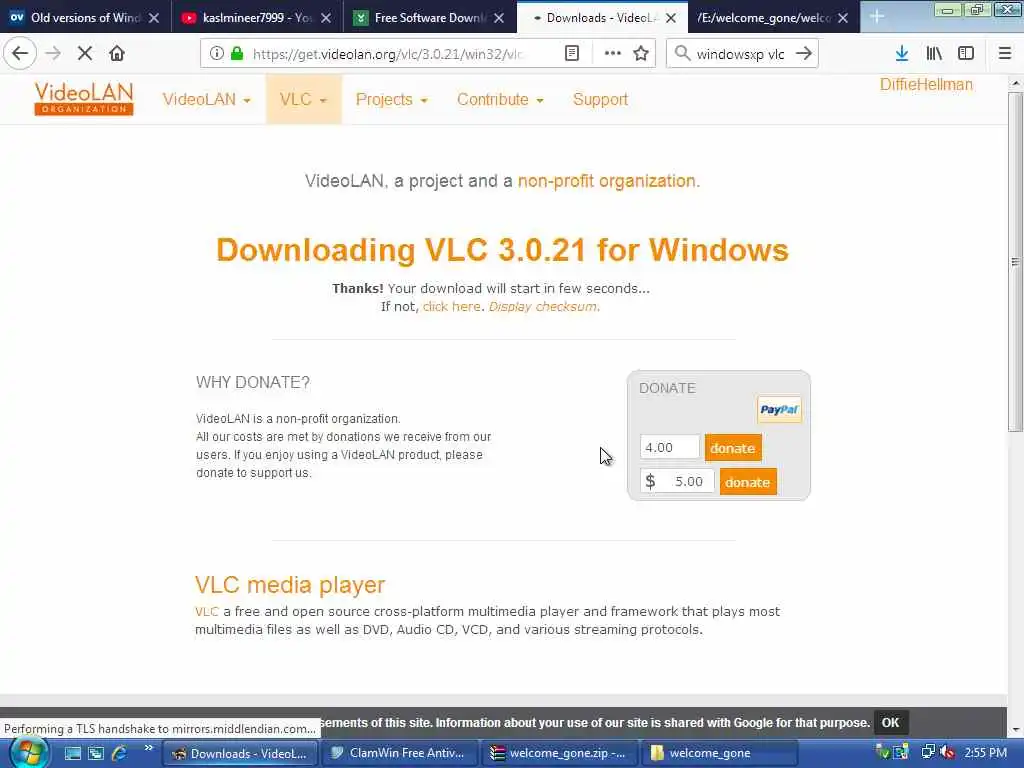Screen dimensions: 1024x768
Task: Close the kaslmineer7999 tab
Action: [x=326, y=18]
